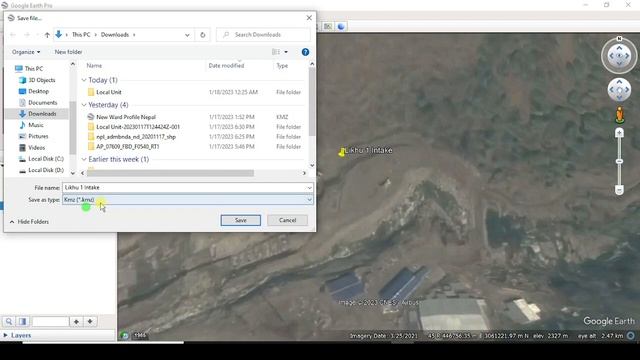Click Downloads in the address breadcrumb
Viewport: 640px width, 360px height.
point(115,35)
